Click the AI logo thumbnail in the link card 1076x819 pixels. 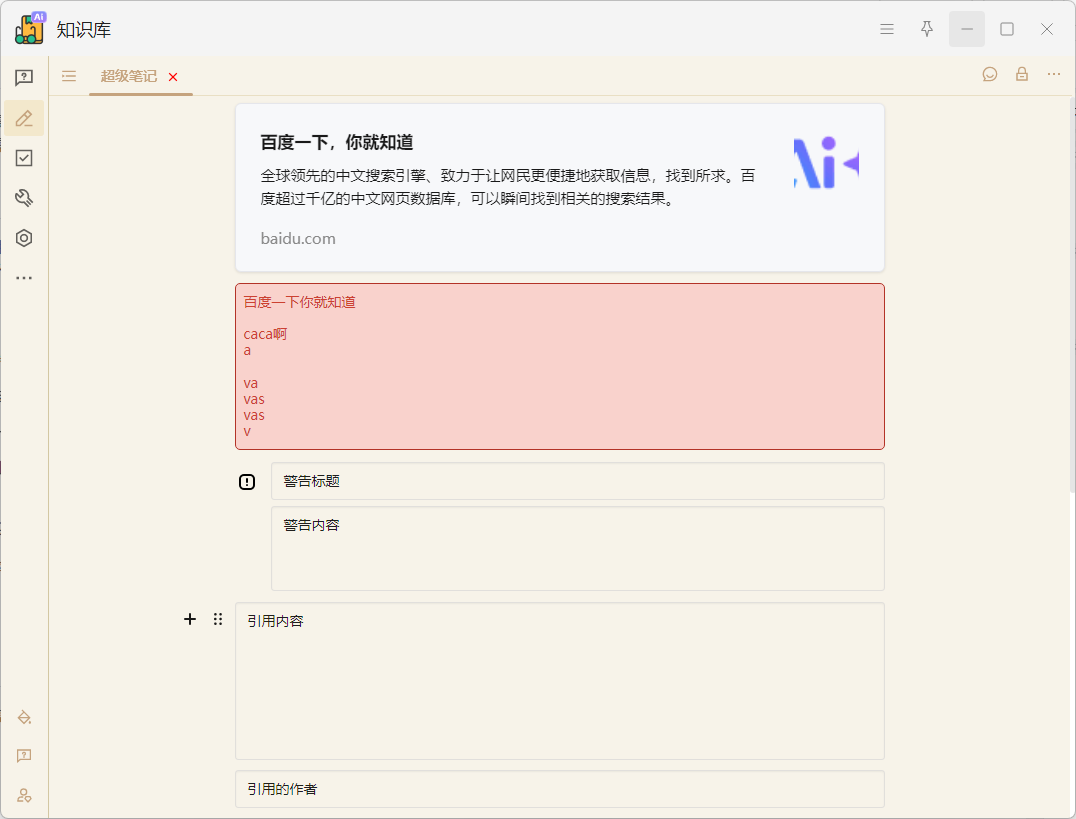826,163
